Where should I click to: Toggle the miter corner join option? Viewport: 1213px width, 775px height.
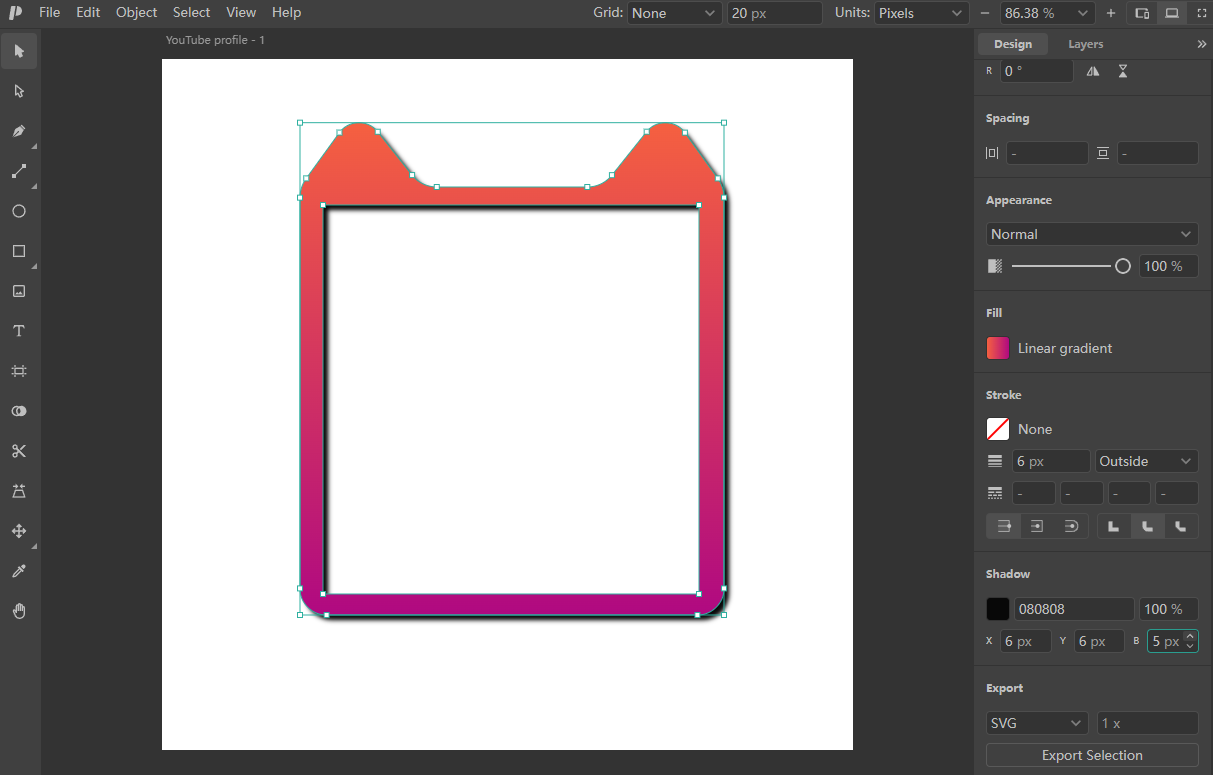click(x=1114, y=526)
